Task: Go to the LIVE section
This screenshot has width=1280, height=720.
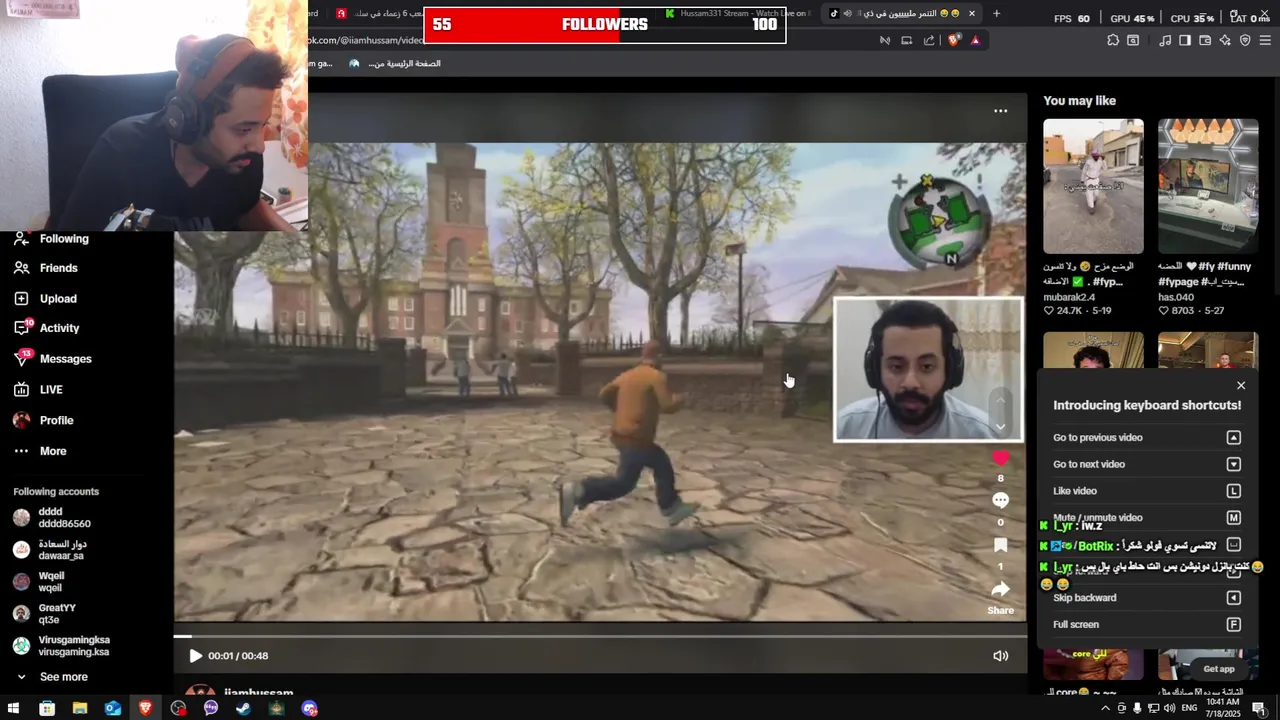Action: point(38,390)
